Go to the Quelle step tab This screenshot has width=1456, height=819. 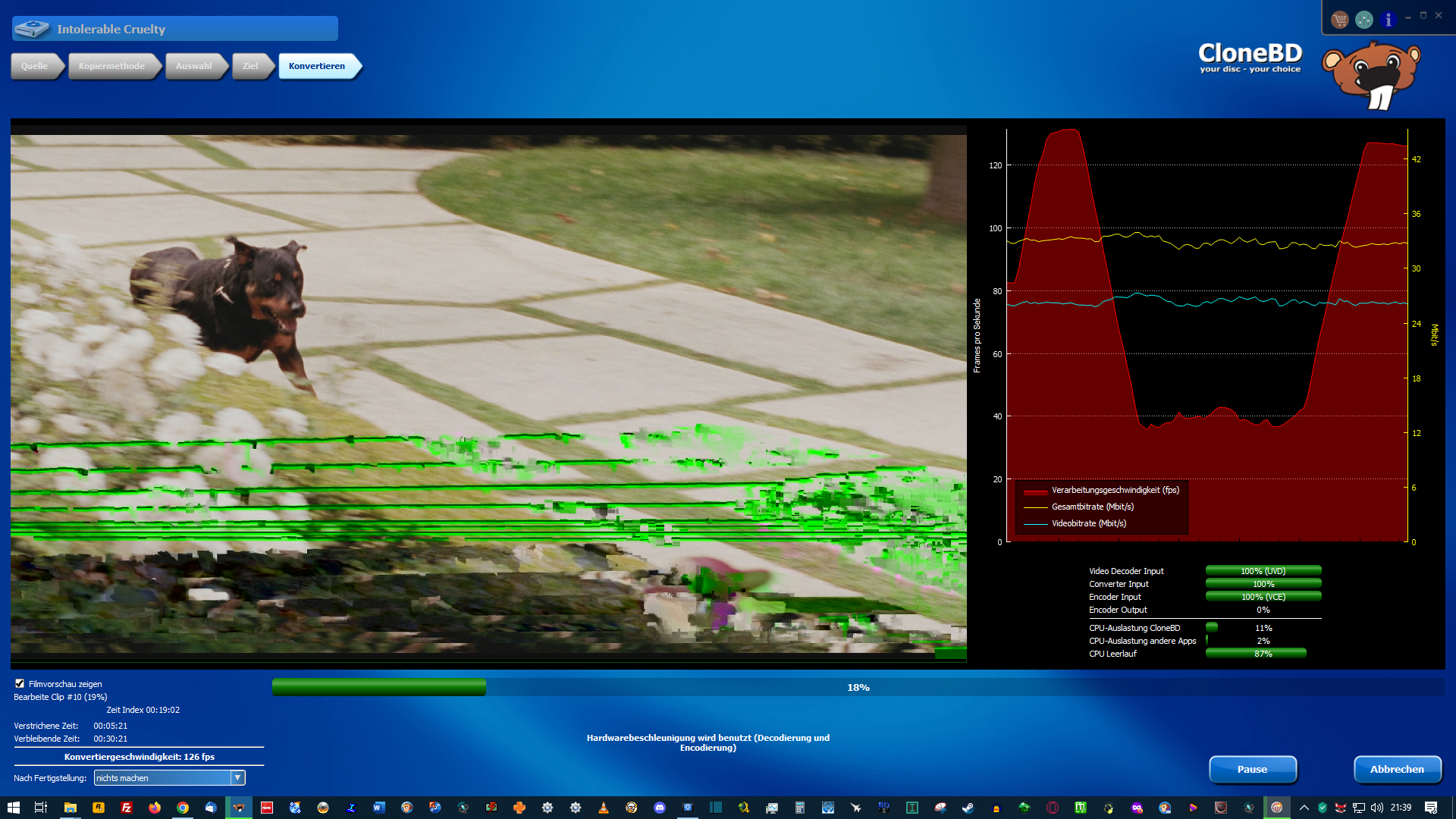pyautogui.click(x=34, y=66)
